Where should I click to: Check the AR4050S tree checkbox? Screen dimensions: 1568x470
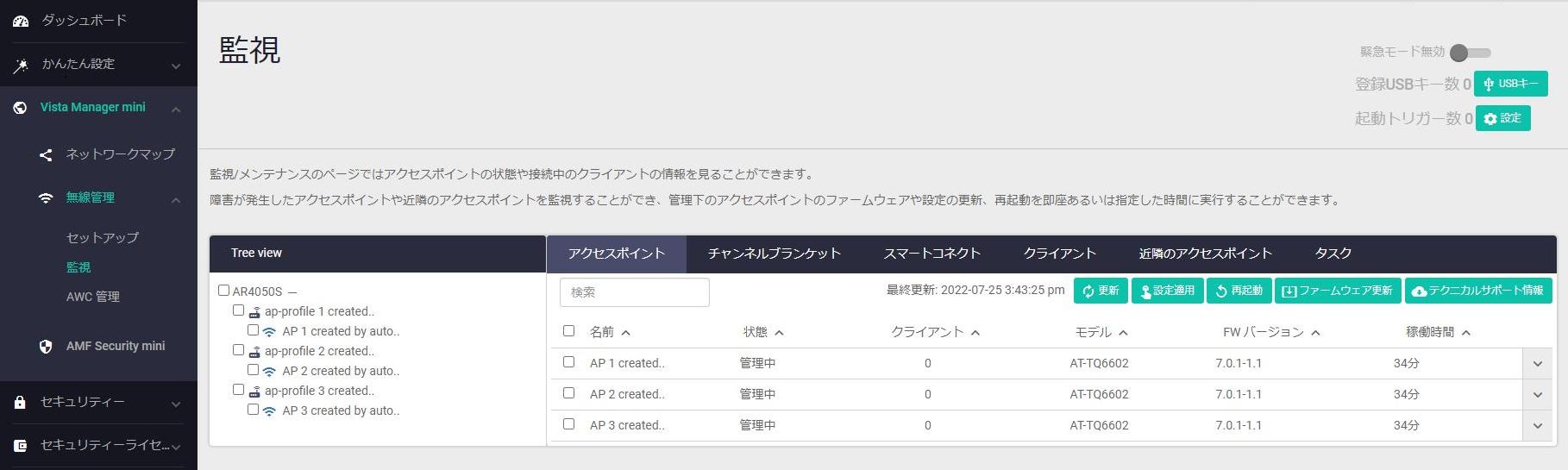coord(224,291)
